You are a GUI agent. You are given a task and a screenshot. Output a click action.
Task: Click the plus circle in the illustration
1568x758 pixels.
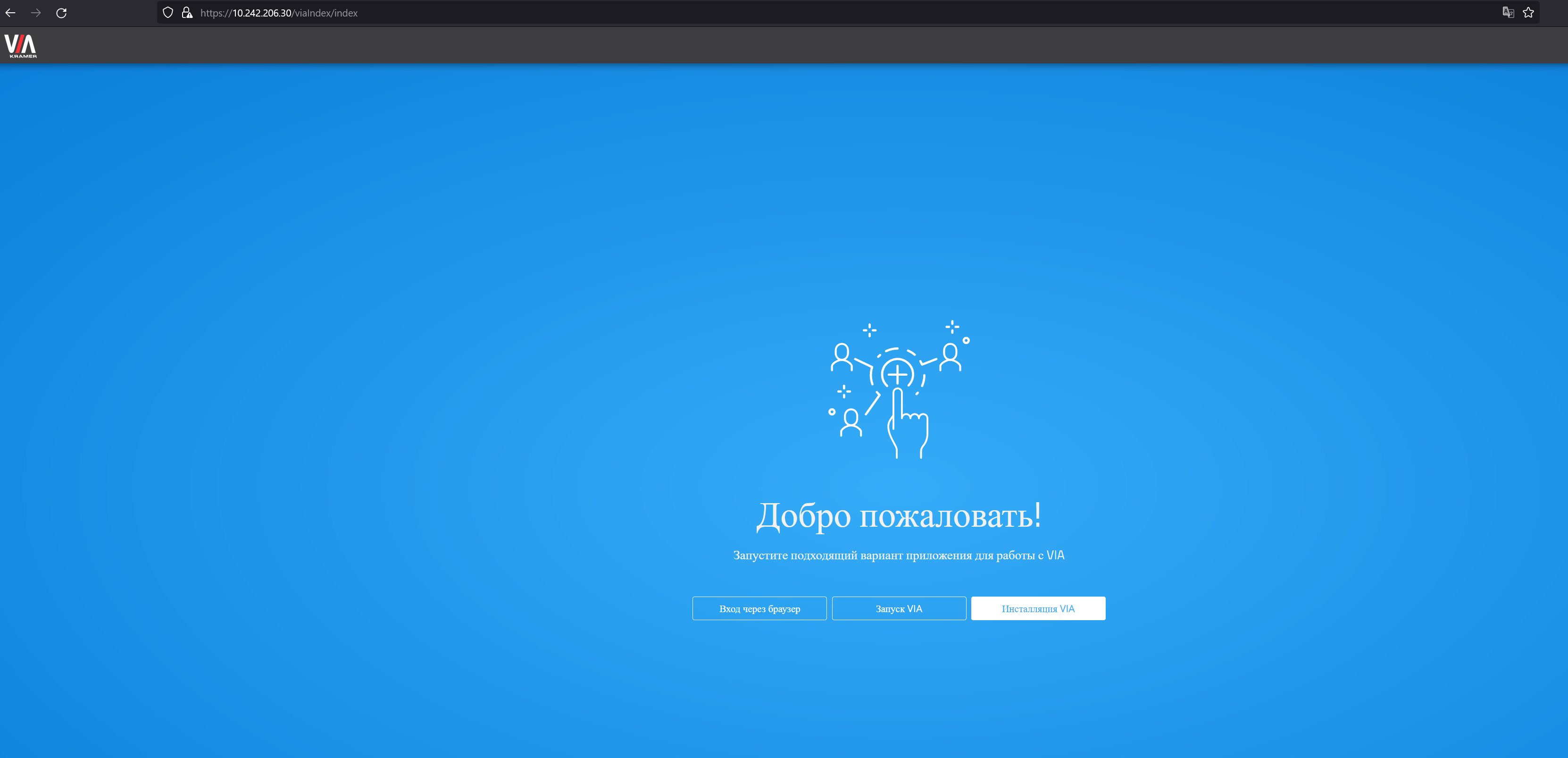click(x=897, y=374)
